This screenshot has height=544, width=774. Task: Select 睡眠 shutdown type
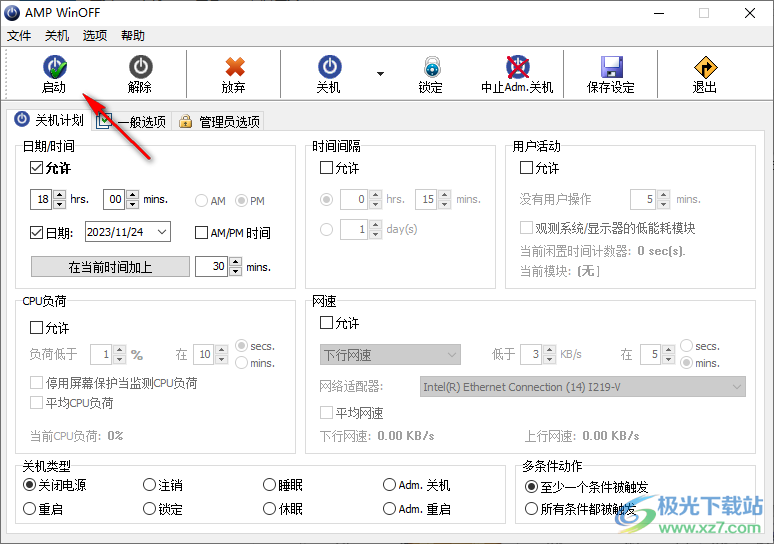tap(269, 485)
